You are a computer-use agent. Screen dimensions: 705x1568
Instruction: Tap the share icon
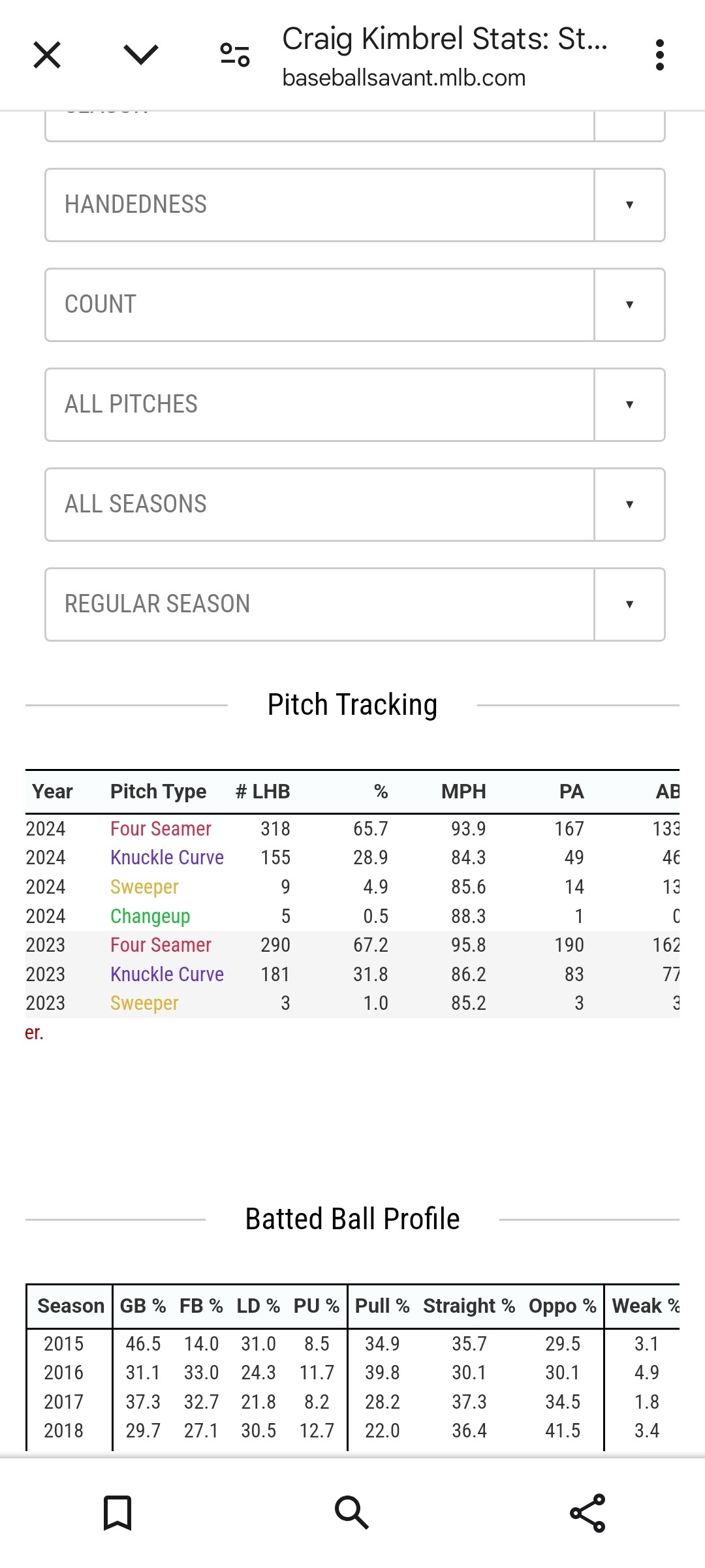coord(587,1513)
